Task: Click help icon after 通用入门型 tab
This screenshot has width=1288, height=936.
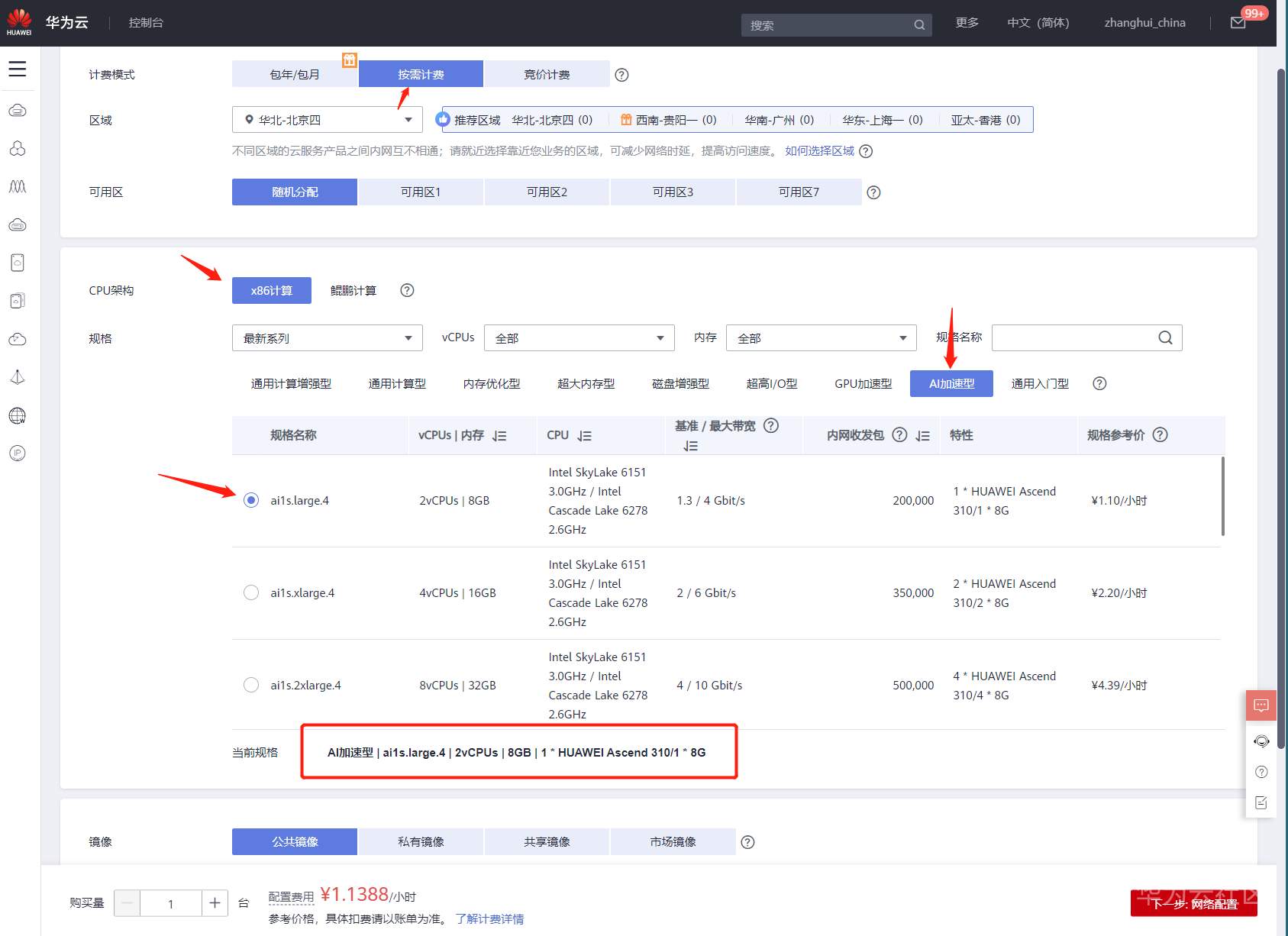Action: coord(1099,383)
